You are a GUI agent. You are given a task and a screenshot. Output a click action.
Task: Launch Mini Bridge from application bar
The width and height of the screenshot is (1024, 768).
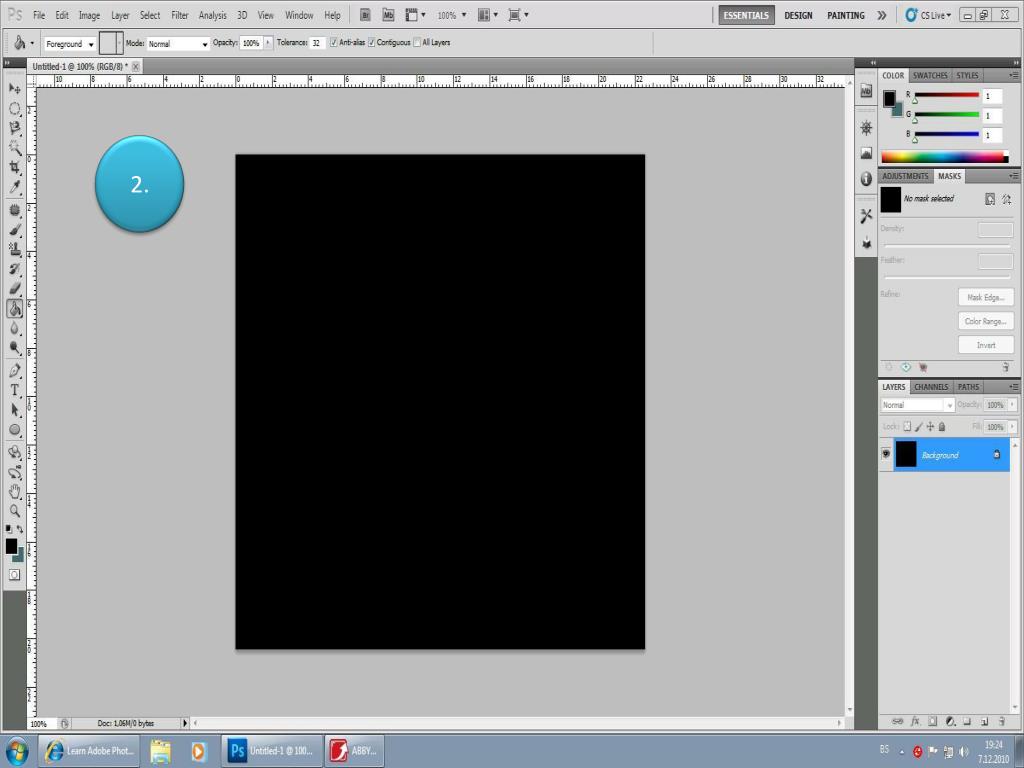pos(388,15)
